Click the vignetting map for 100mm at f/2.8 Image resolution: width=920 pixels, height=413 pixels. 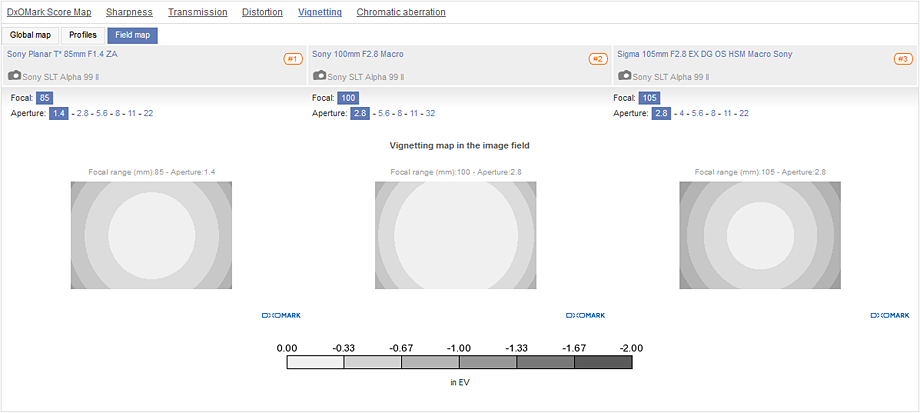click(x=455, y=235)
